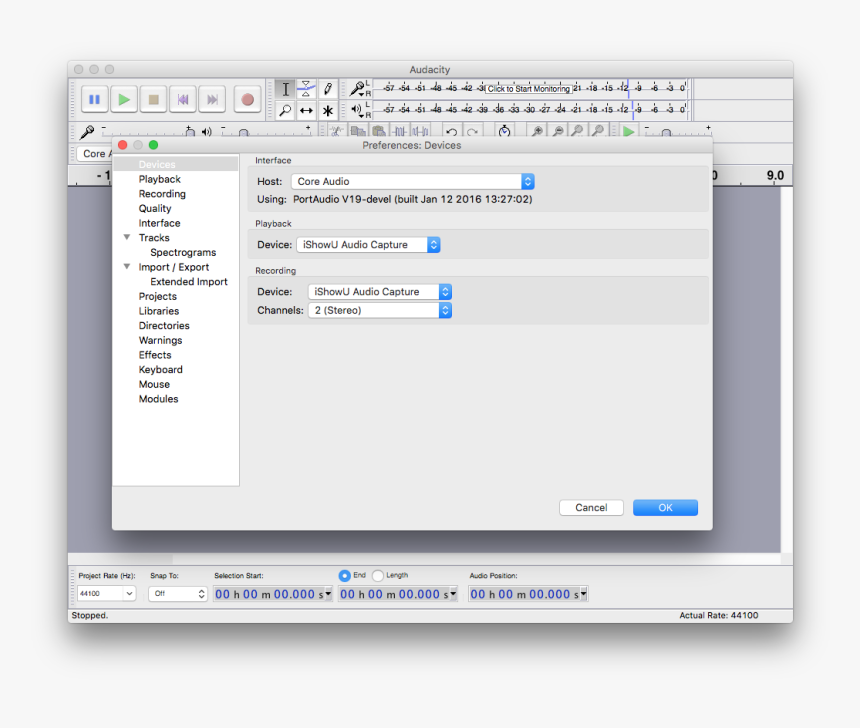
Task: Click the Fit Selection zoom icon
Action: pyautogui.click(x=577, y=131)
